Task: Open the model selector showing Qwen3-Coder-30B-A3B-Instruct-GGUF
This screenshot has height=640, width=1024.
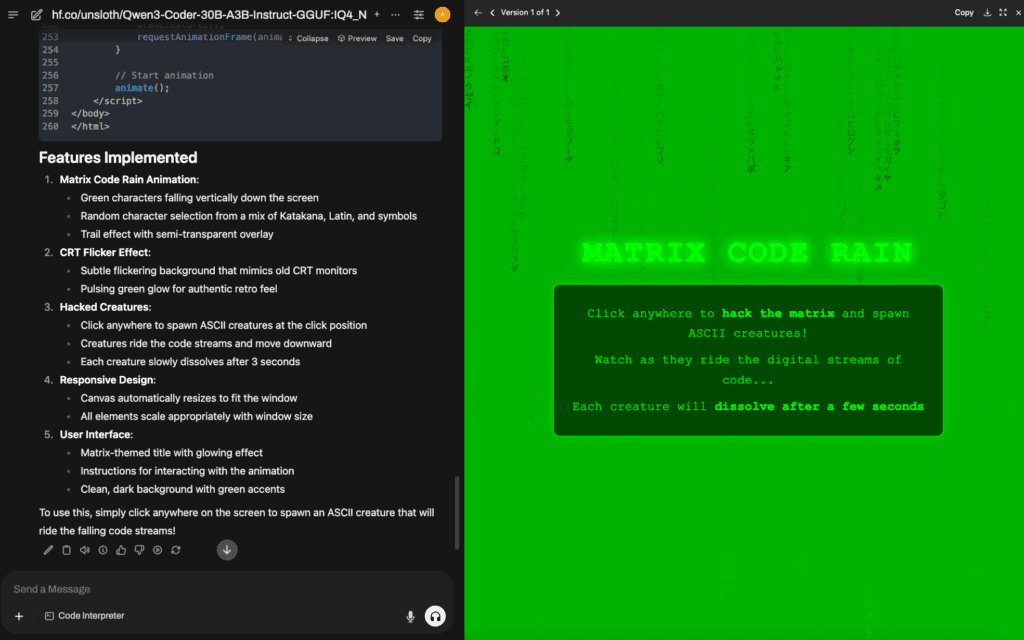Action: 209,14
